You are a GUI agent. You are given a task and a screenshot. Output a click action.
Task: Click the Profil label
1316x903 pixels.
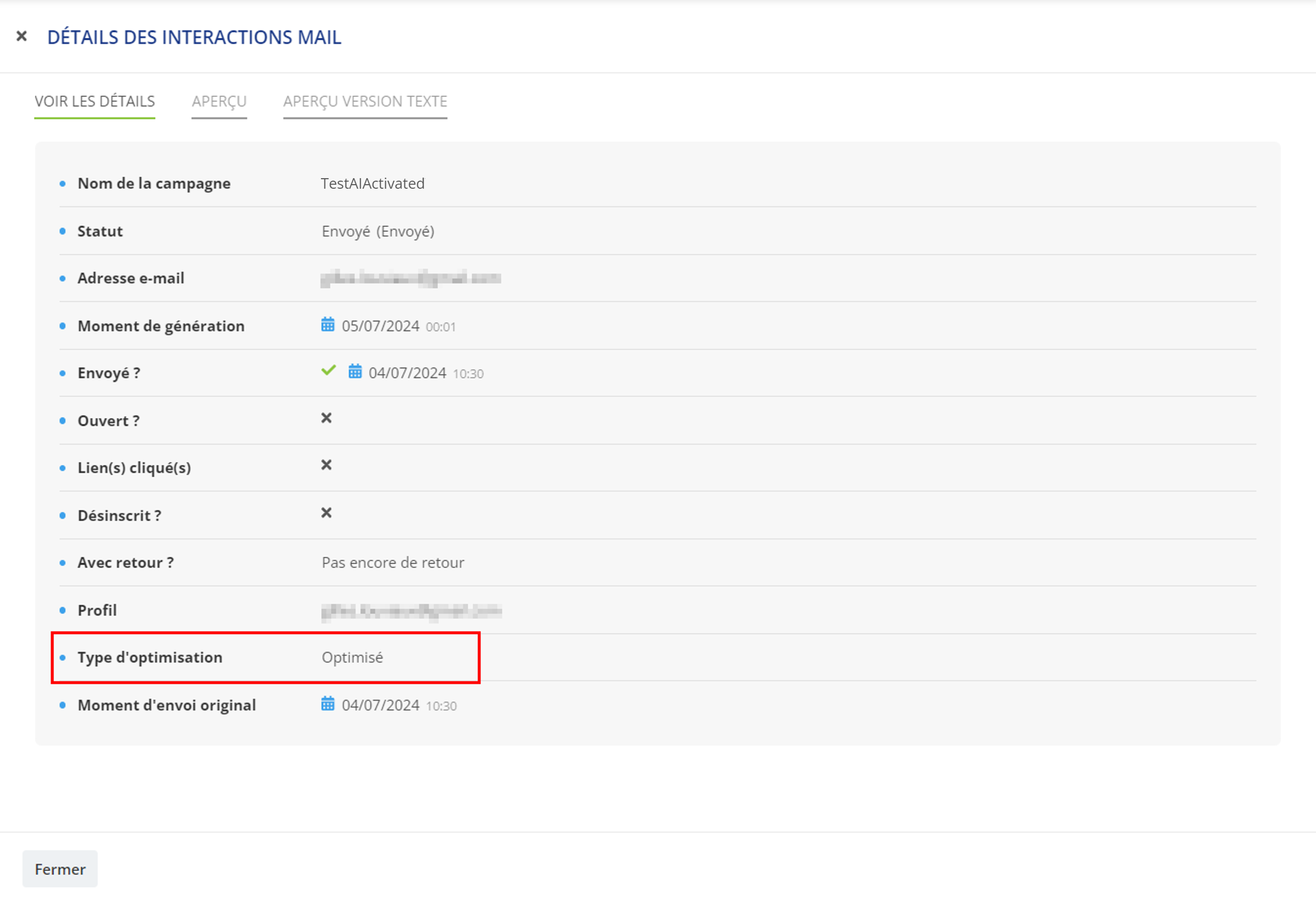click(97, 610)
